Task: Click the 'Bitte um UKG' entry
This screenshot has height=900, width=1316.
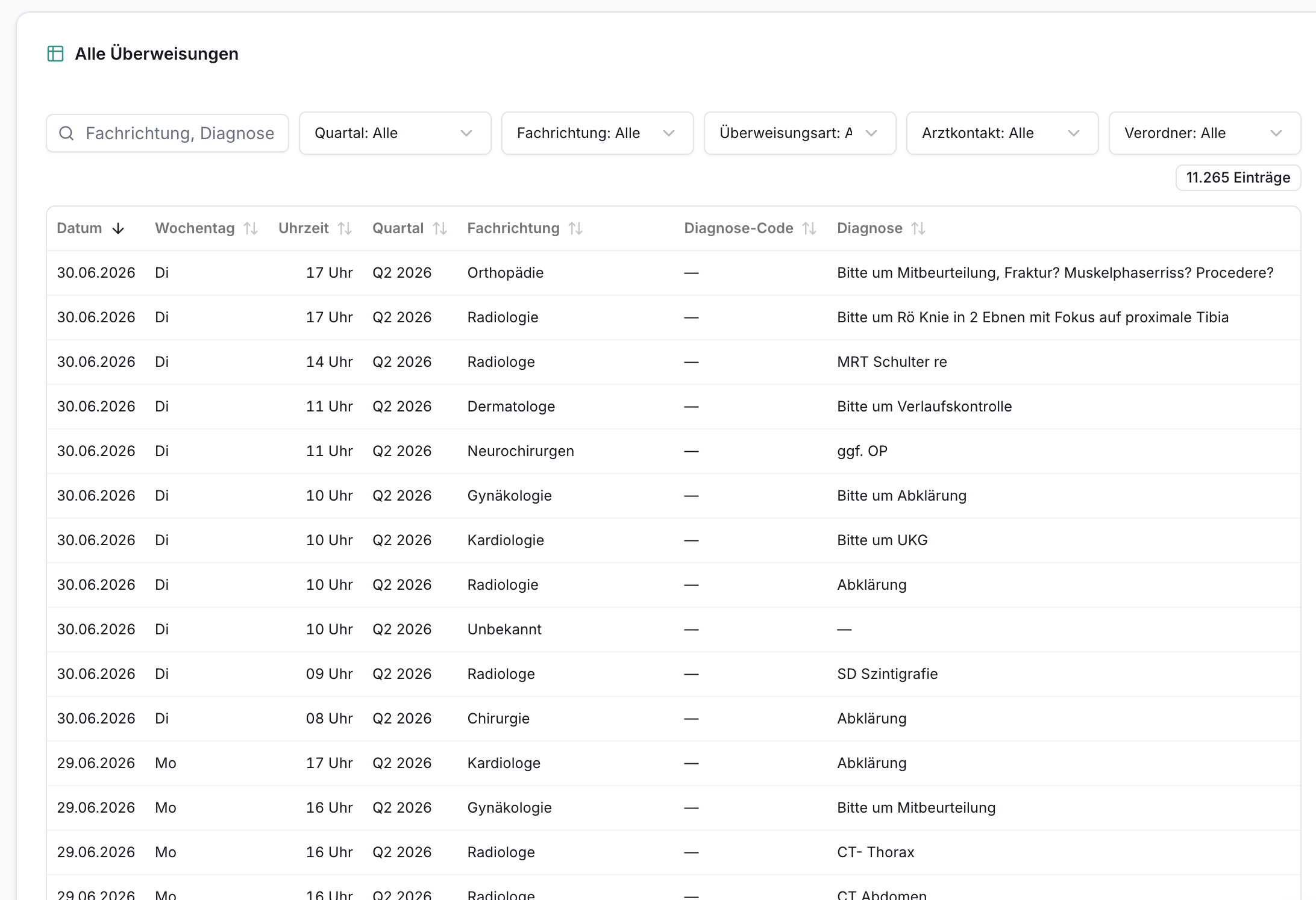Action: point(882,540)
